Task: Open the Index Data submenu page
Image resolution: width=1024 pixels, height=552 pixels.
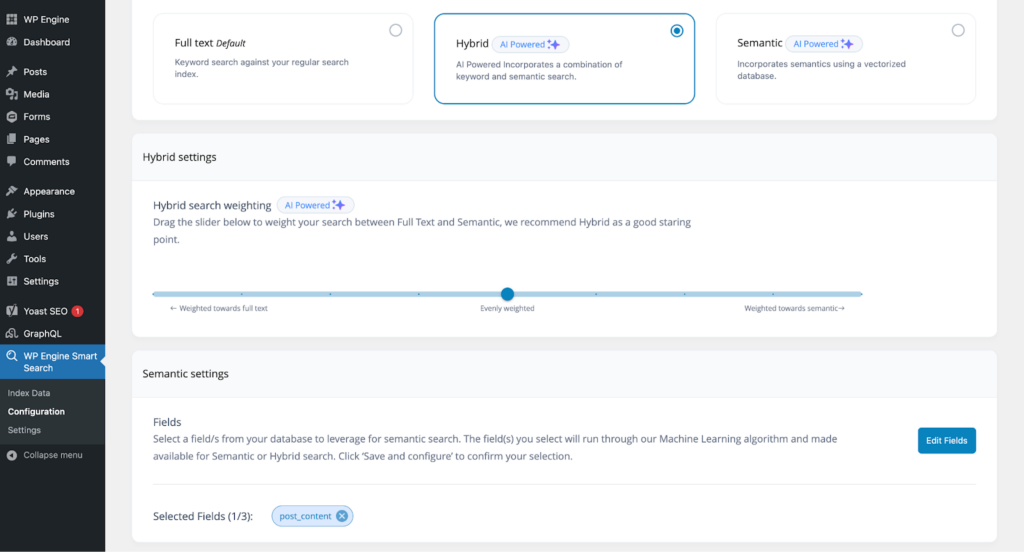Action: [x=29, y=393]
